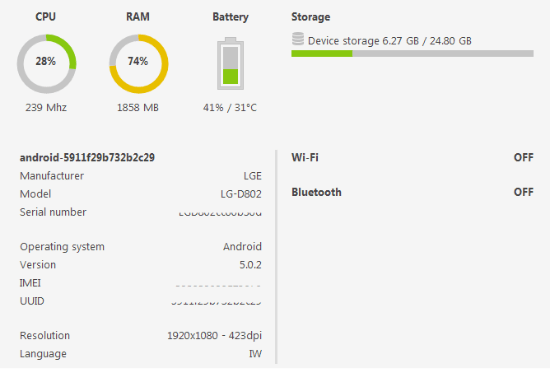Click the Android version 5.0.2 value
The width and height of the screenshot is (550, 370).
tap(250, 265)
